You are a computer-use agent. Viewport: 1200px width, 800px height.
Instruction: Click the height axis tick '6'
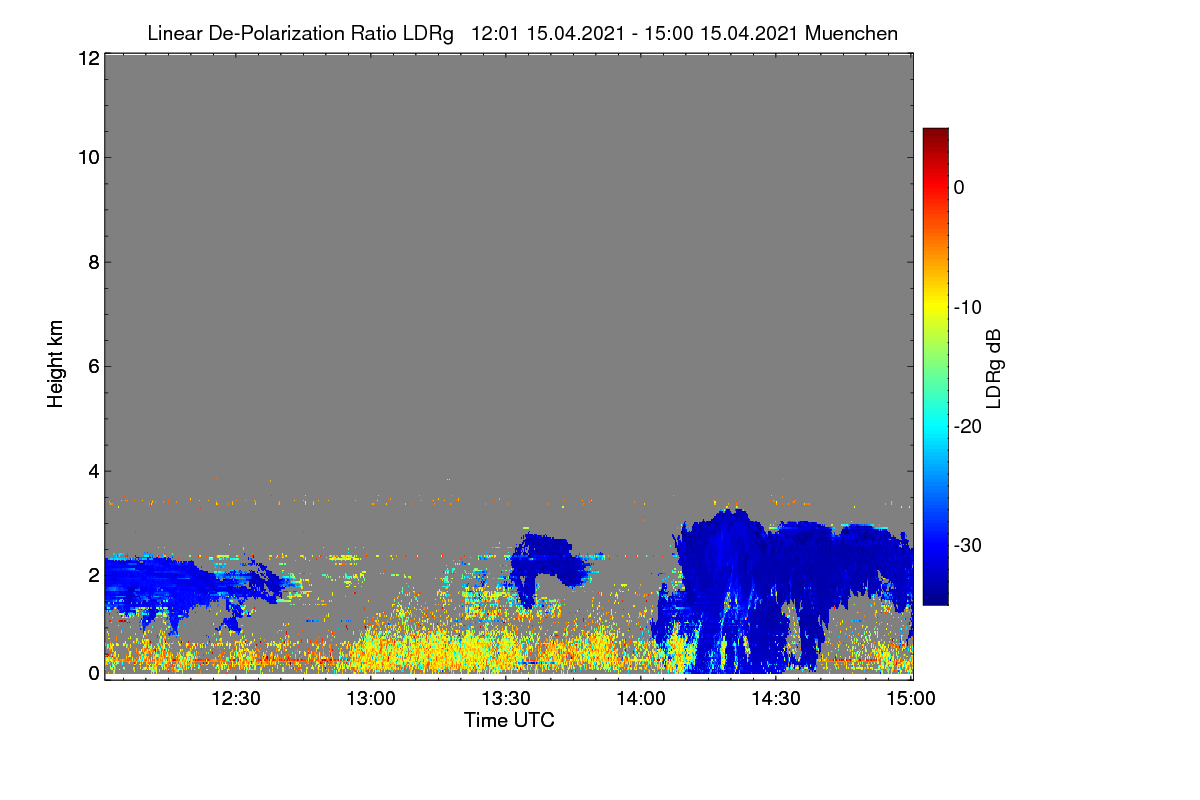tap(93, 366)
